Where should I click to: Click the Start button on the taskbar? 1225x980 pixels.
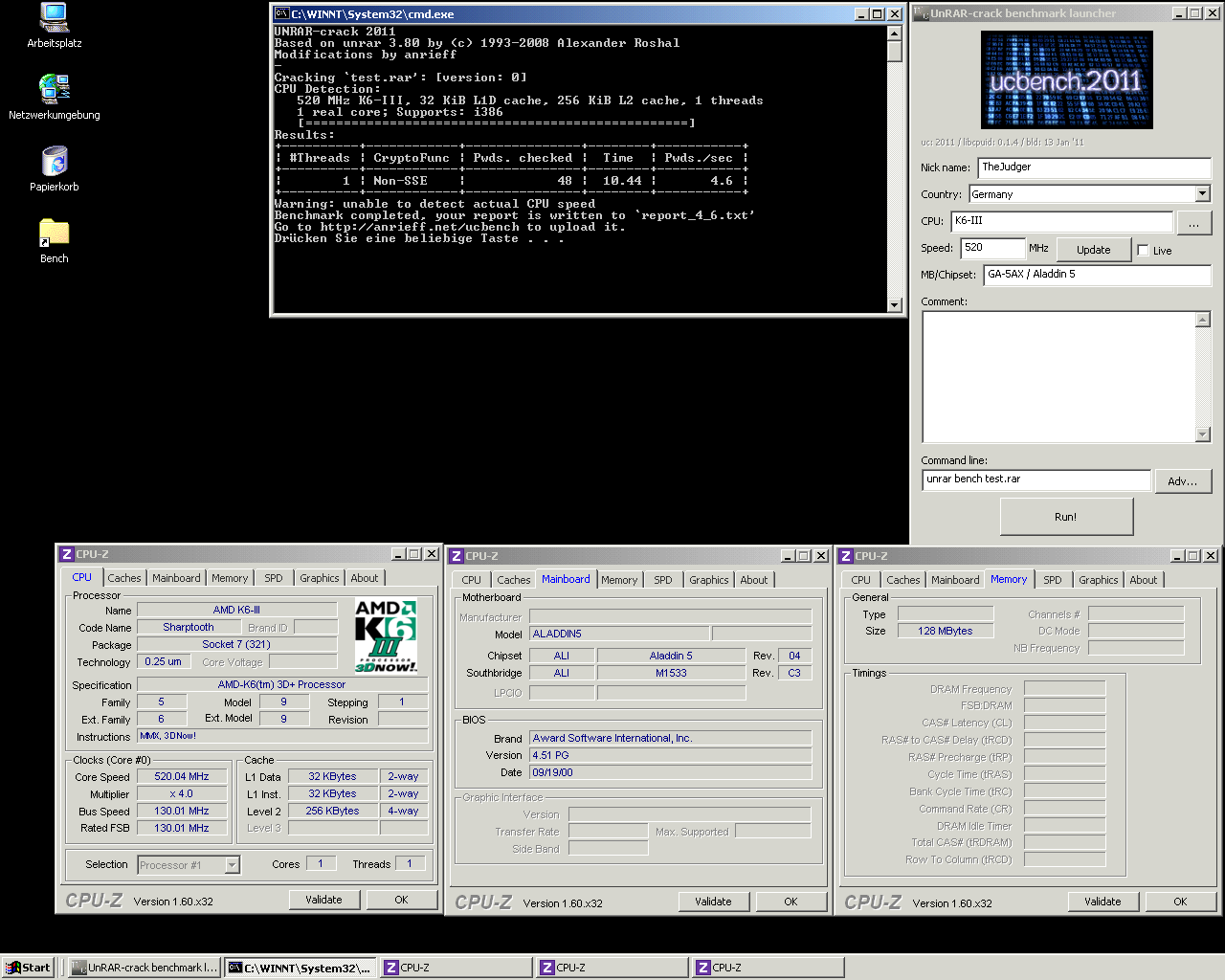click(28, 968)
